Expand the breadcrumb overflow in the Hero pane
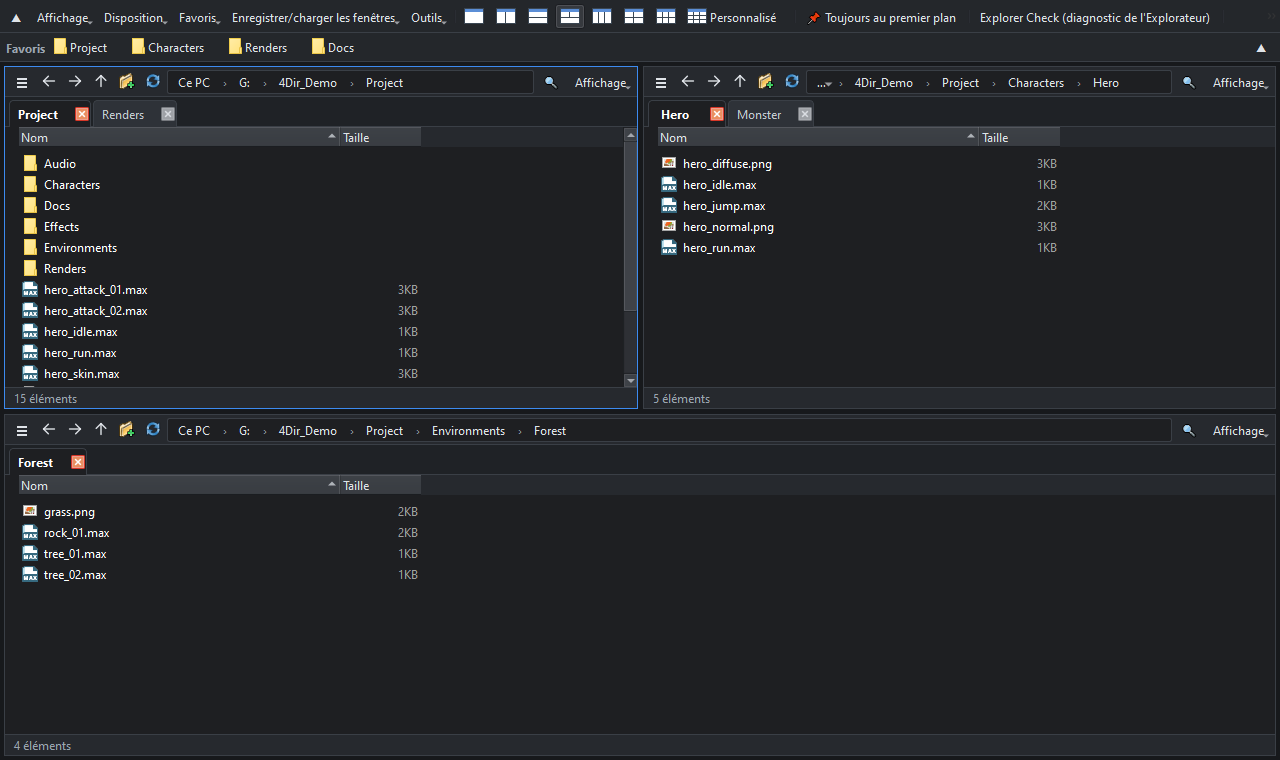Screen dimensions: 1280x760 tap(824, 83)
